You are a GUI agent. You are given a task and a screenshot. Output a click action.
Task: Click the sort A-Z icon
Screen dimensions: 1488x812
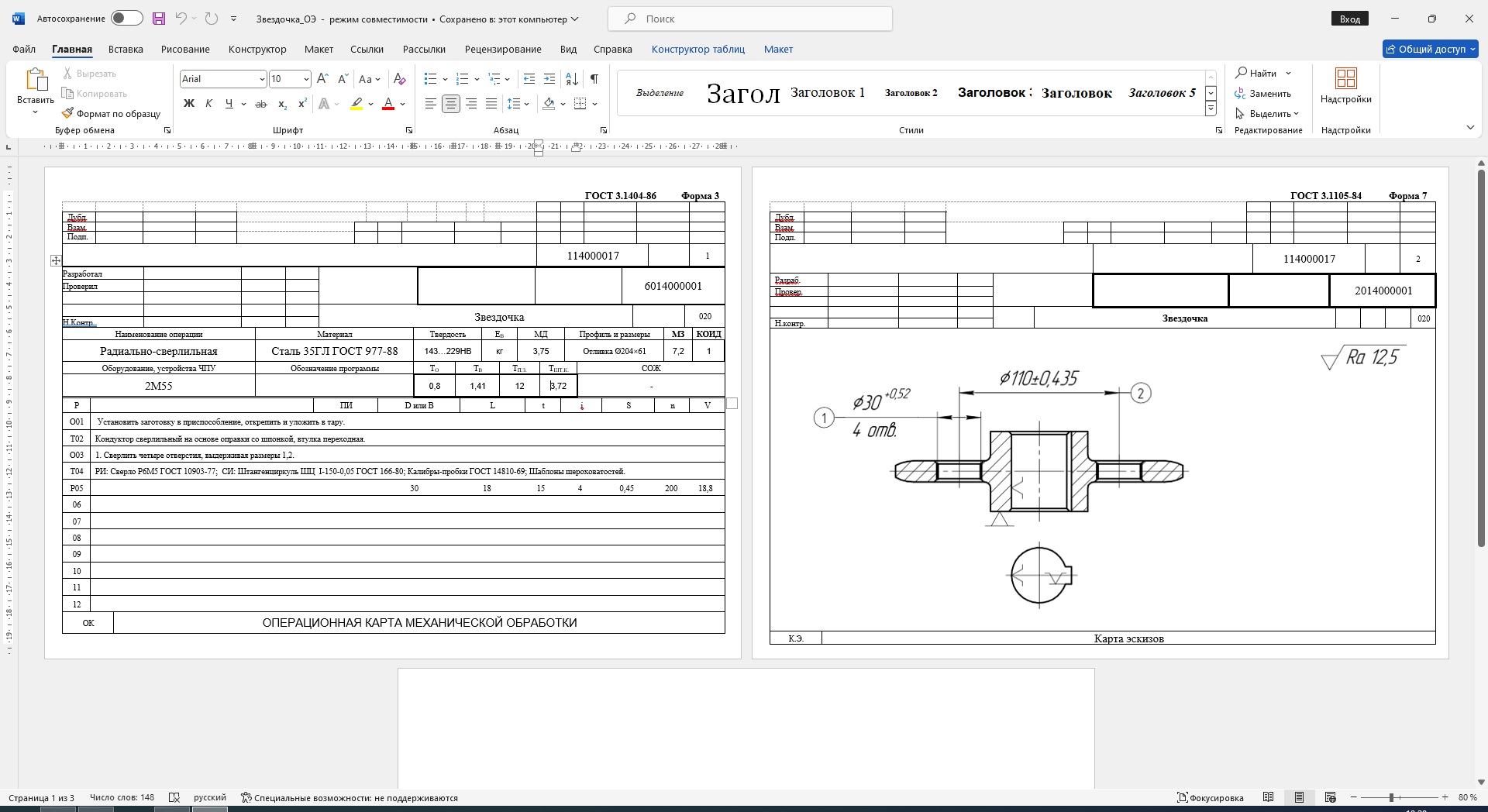pyautogui.click(x=572, y=79)
